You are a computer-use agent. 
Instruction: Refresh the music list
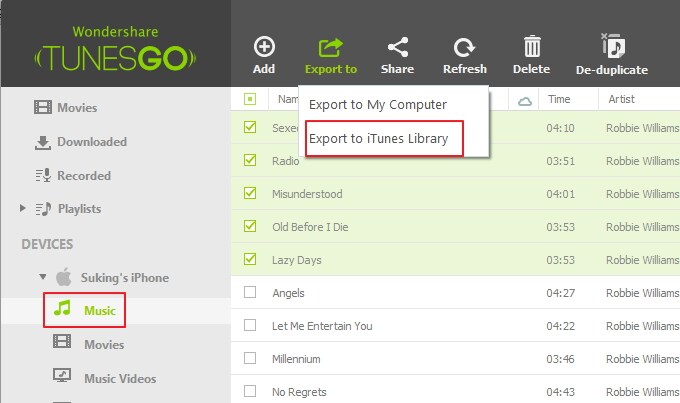464,48
